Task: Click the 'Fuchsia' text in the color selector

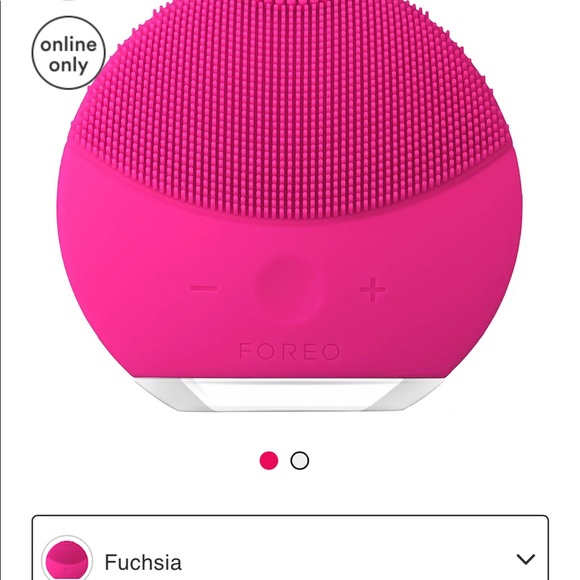Action: (x=143, y=562)
